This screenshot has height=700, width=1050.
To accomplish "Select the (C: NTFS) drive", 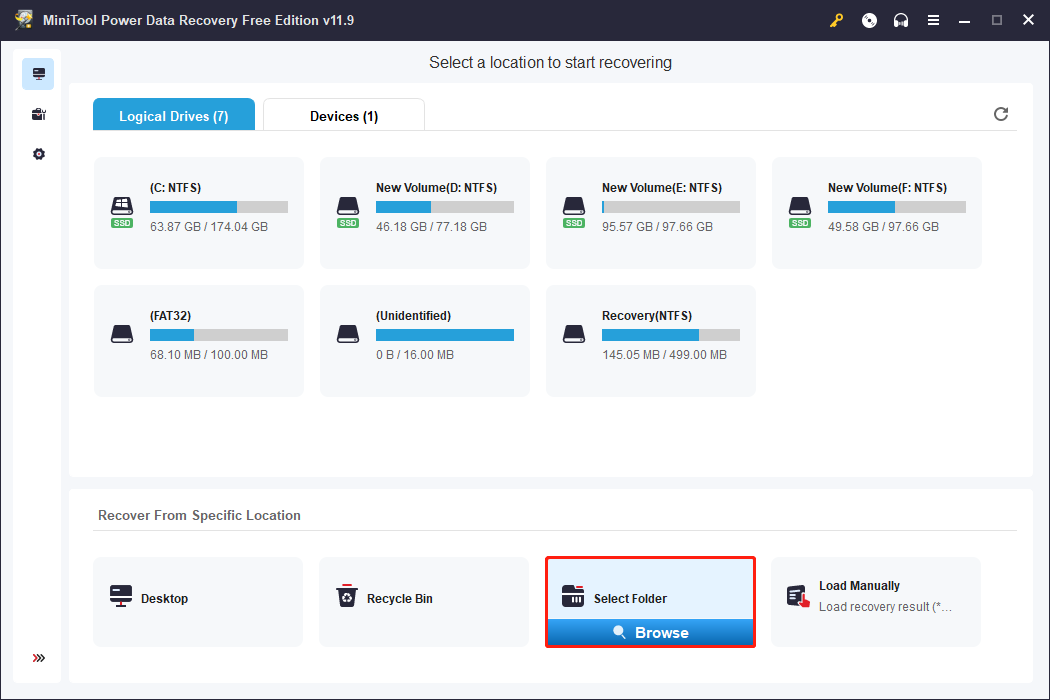I will (199, 212).
